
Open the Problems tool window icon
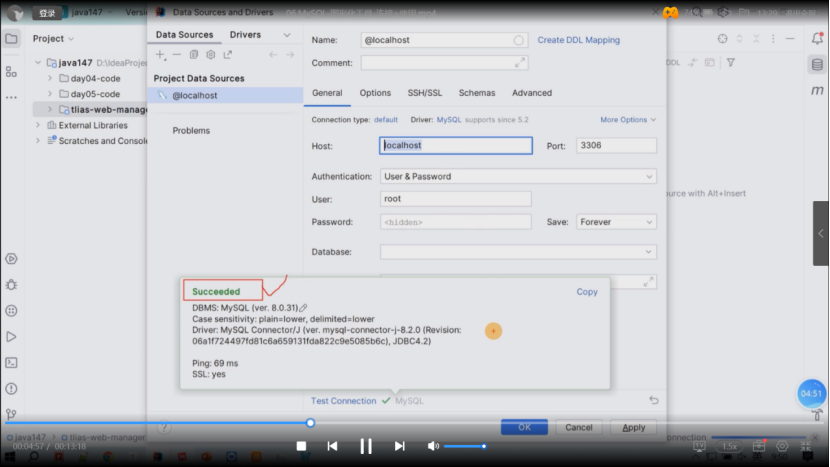(x=11, y=389)
